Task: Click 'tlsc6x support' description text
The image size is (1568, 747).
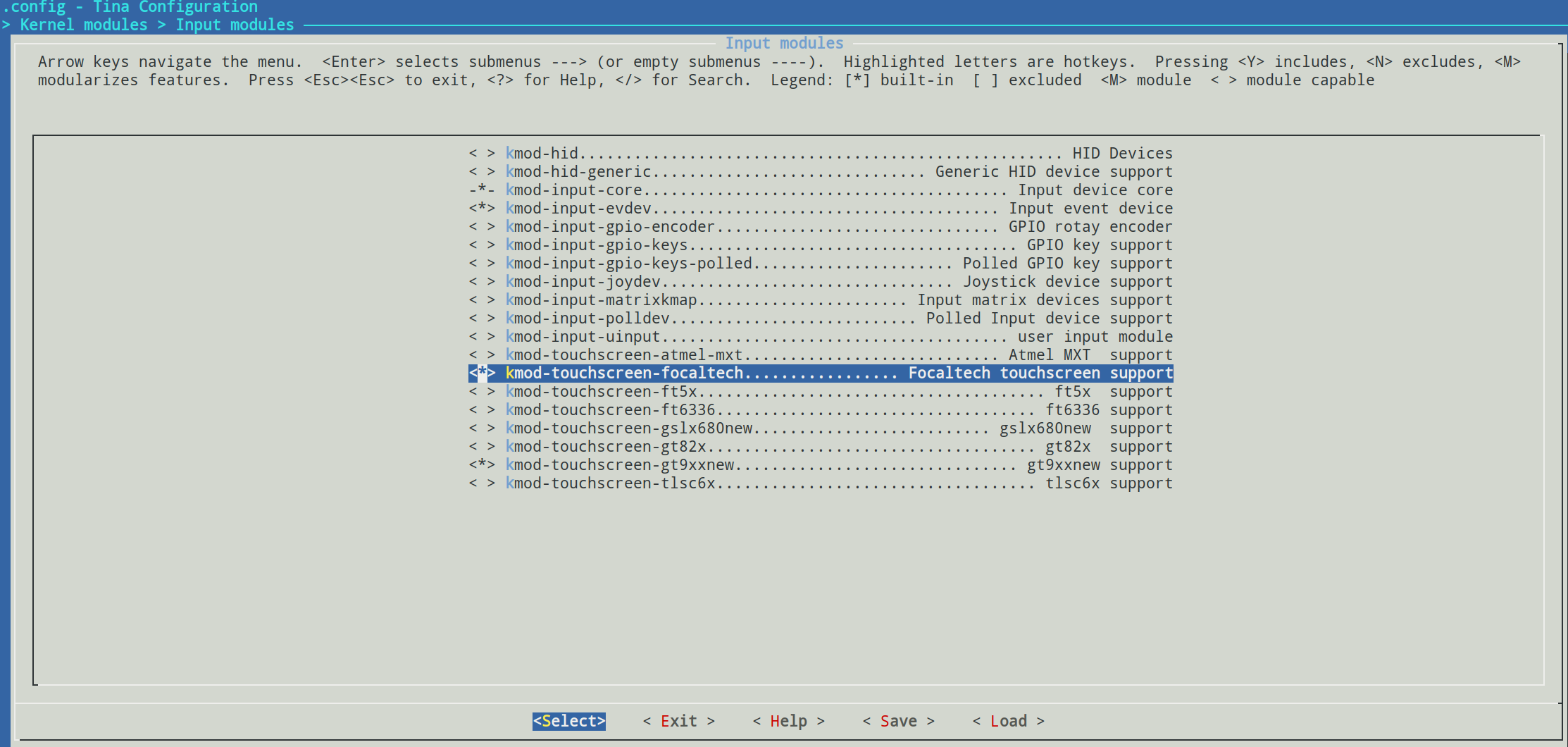Action: point(1109,483)
